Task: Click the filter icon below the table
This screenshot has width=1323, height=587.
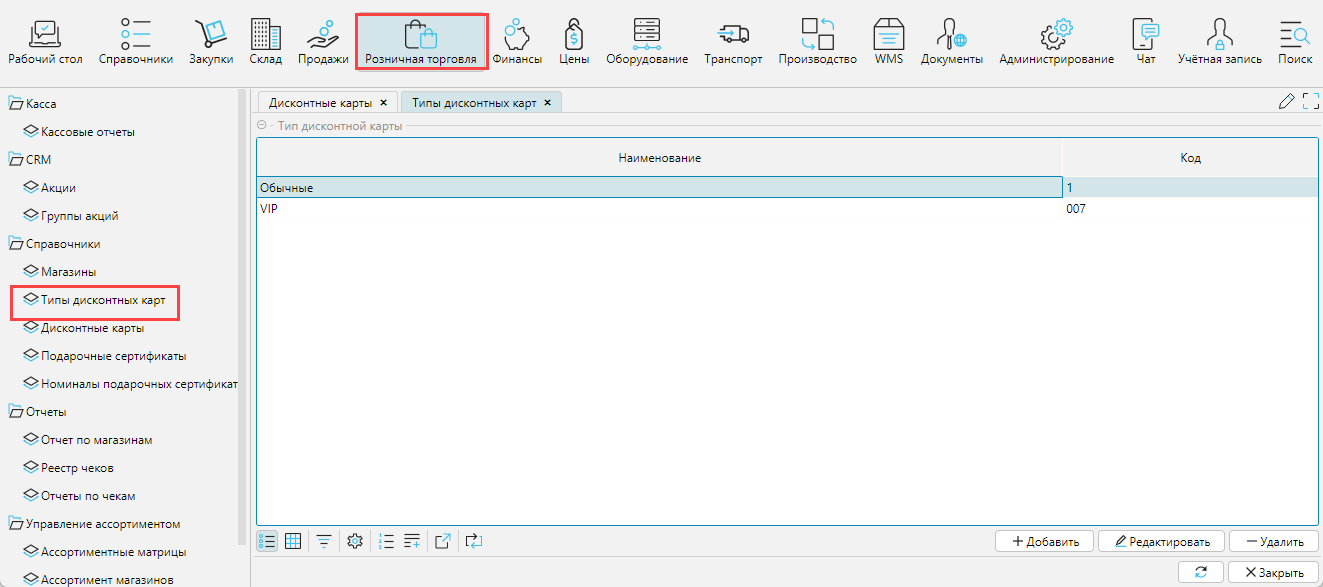Action: click(324, 541)
